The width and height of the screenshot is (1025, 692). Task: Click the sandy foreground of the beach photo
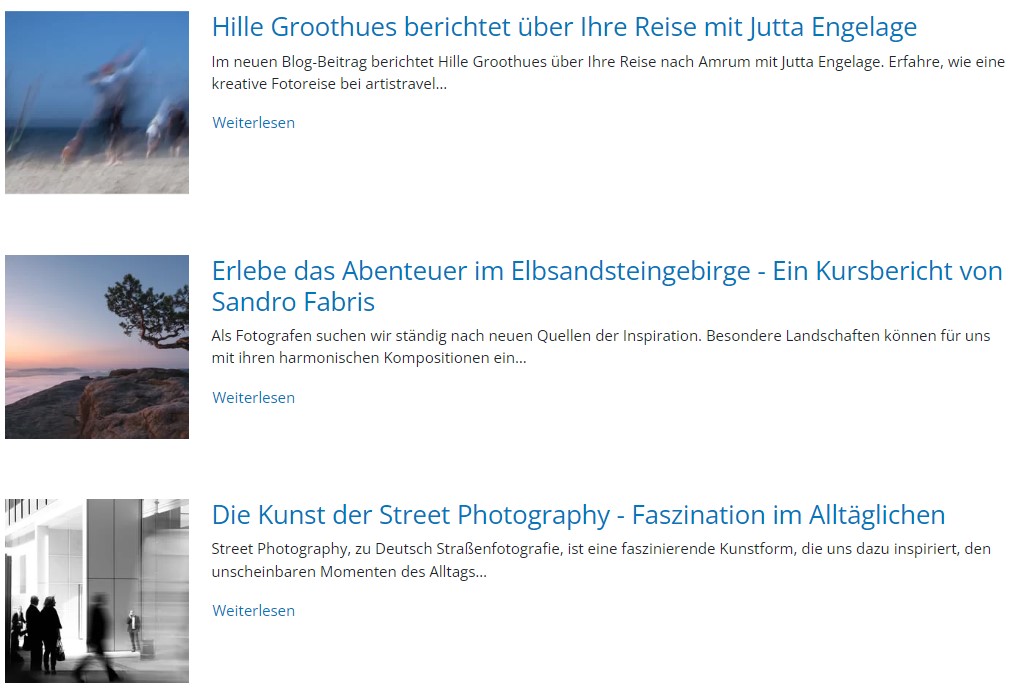(x=97, y=176)
